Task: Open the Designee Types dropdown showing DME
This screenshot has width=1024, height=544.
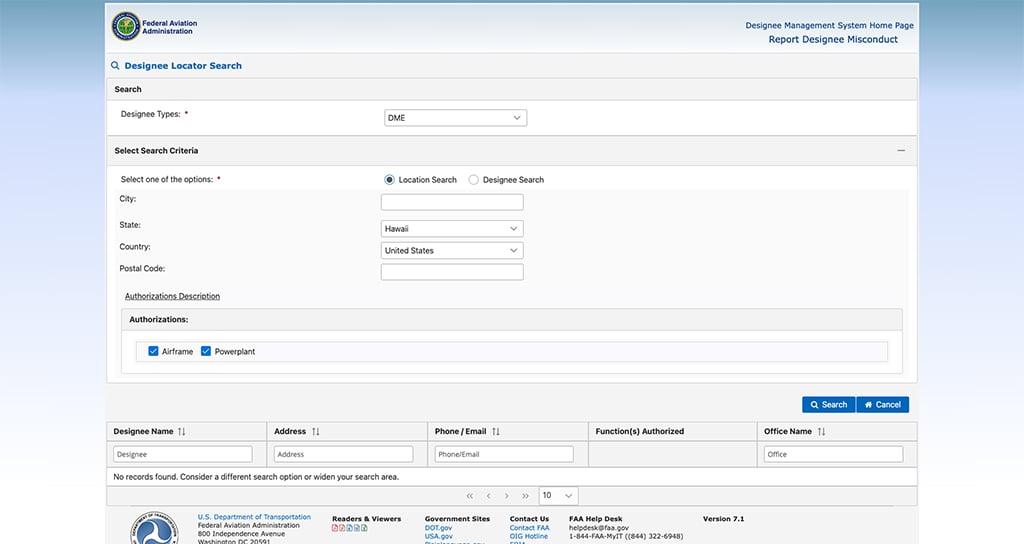Action: [x=455, y=118]
